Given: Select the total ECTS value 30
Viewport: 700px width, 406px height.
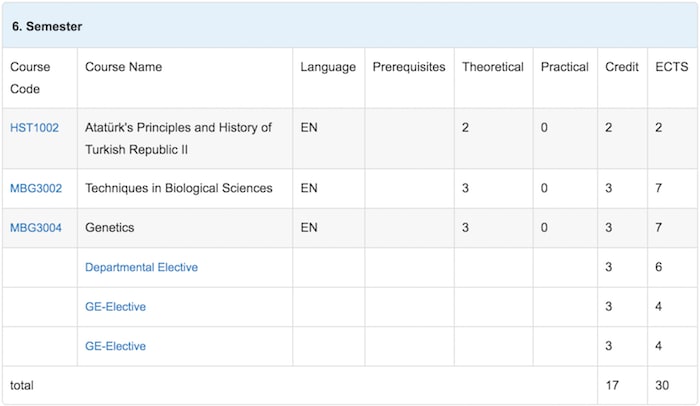Looking at the screenshot, I should coord(662,384).
